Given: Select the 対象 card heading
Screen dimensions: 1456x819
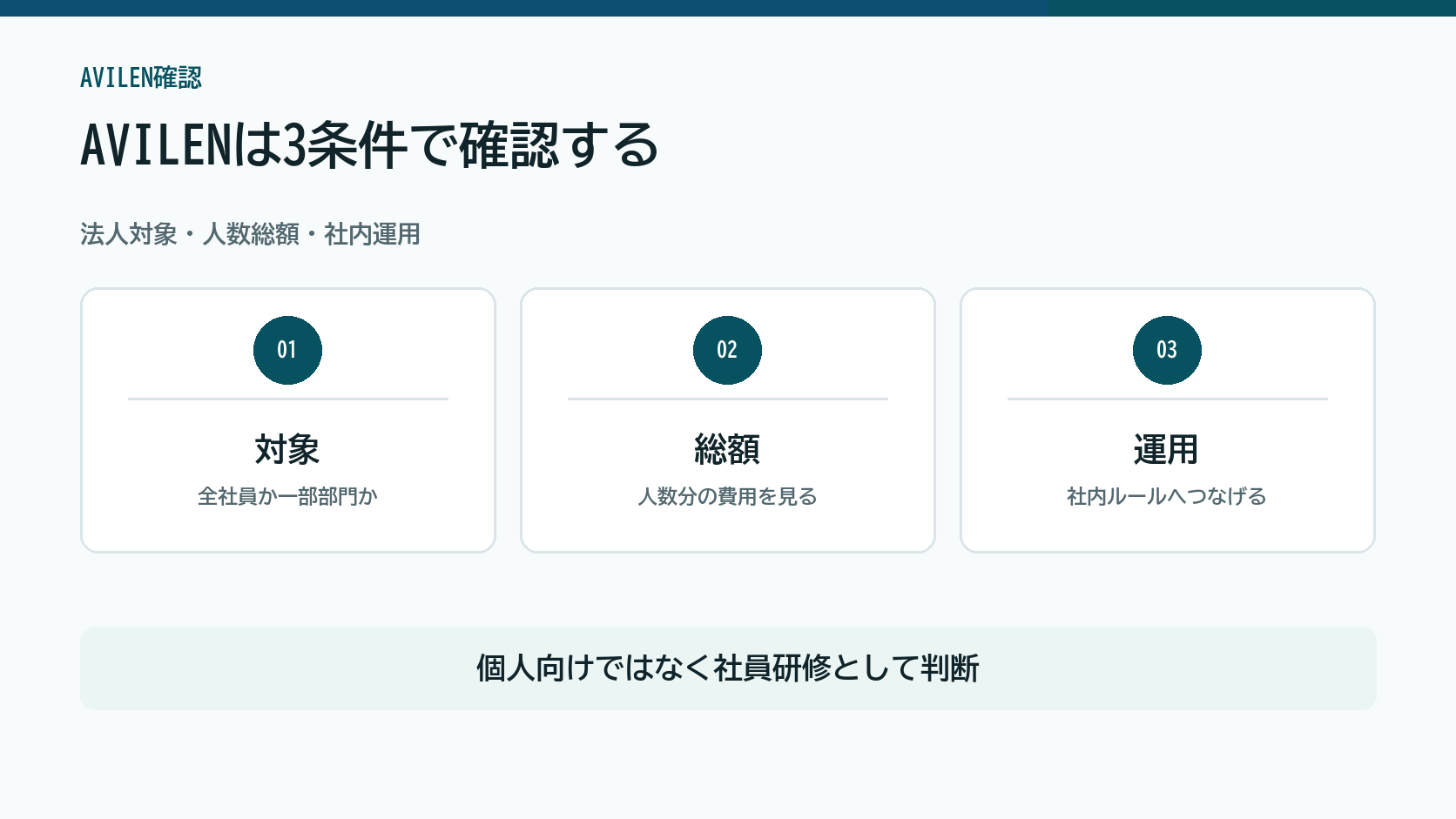Looking at the screenshot, I should (x=287, y=450).
